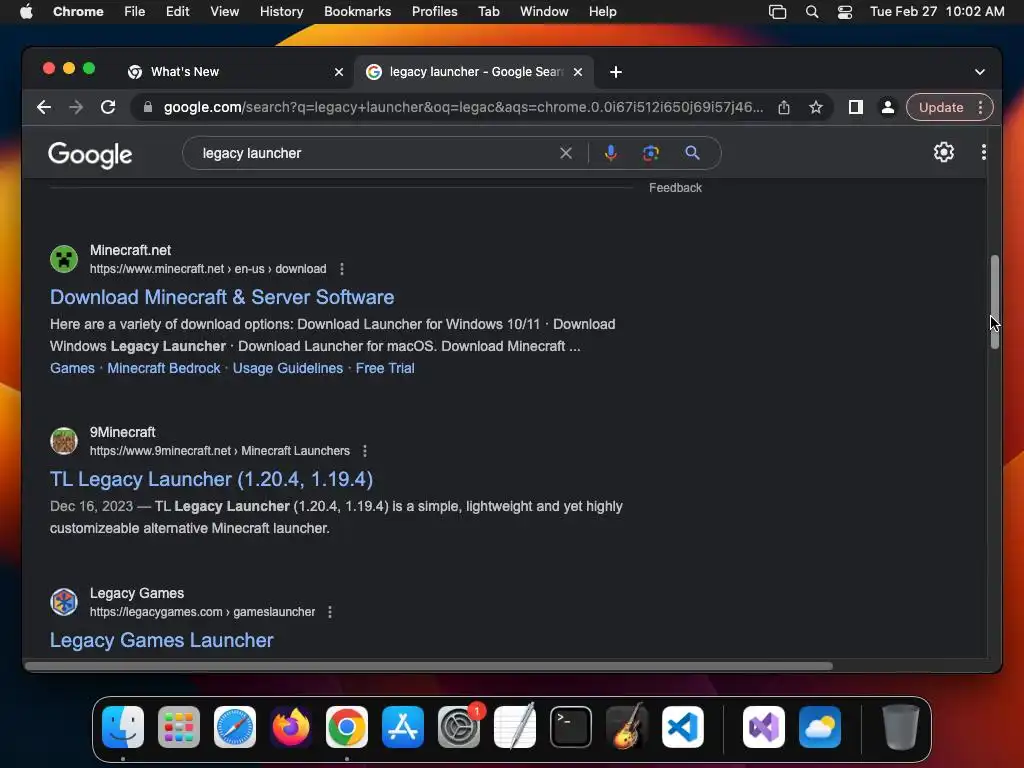The image size is (1024, 768).
Task: Go back to the previous page
Action: (44, 107)
